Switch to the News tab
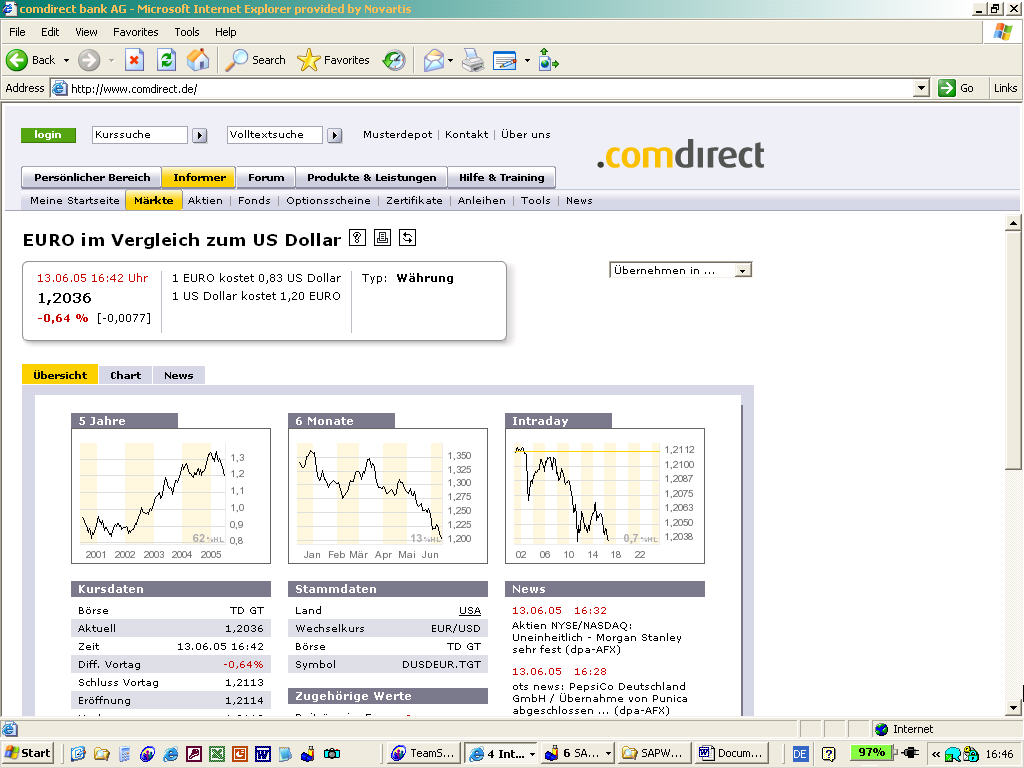Image resolution: width=1024 pixels, height=768 pixels. [178, 376]
